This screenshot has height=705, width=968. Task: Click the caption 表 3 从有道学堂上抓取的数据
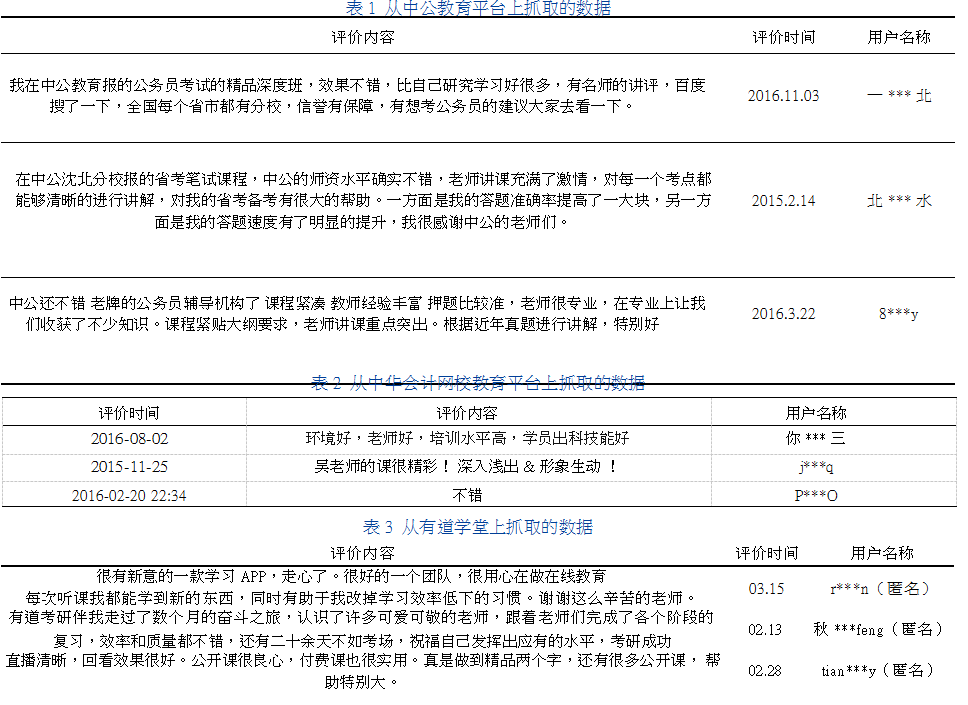click(478, 527)
